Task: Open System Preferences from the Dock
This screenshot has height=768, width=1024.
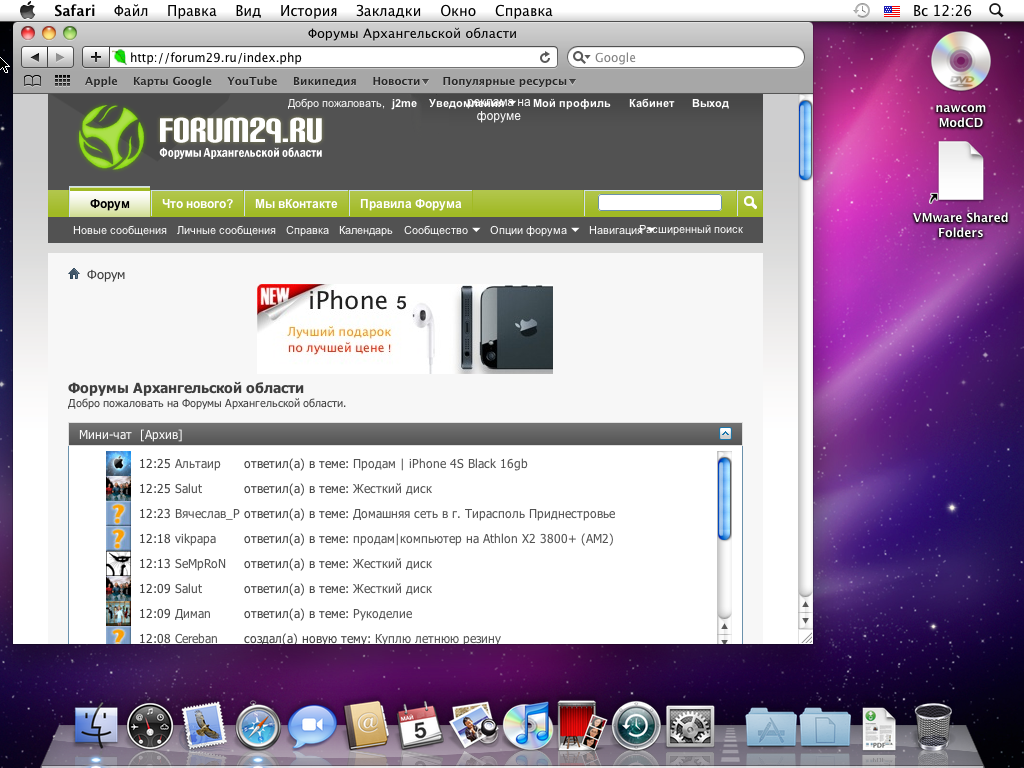Action: point(690,726)
